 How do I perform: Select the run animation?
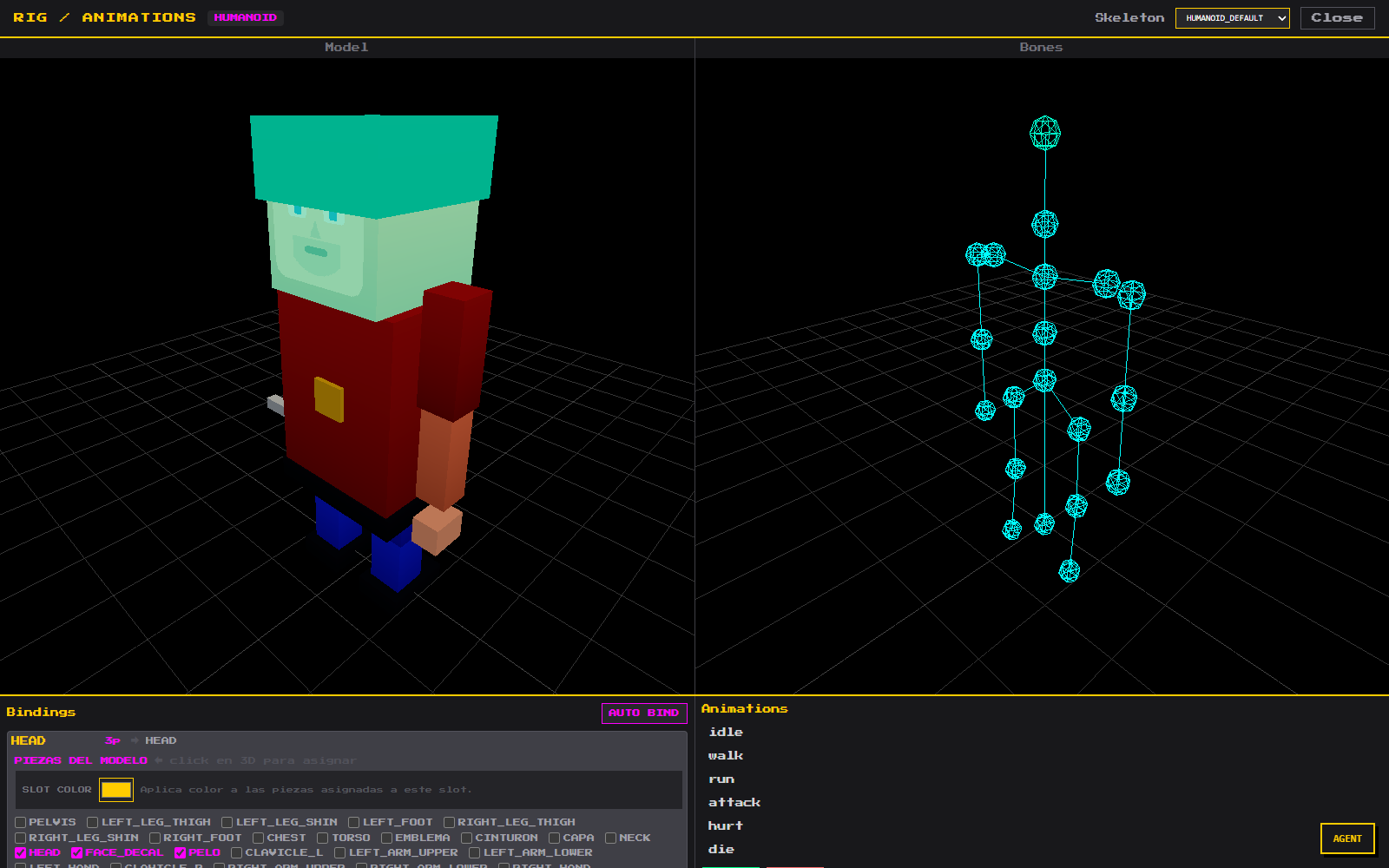[721, 779]
